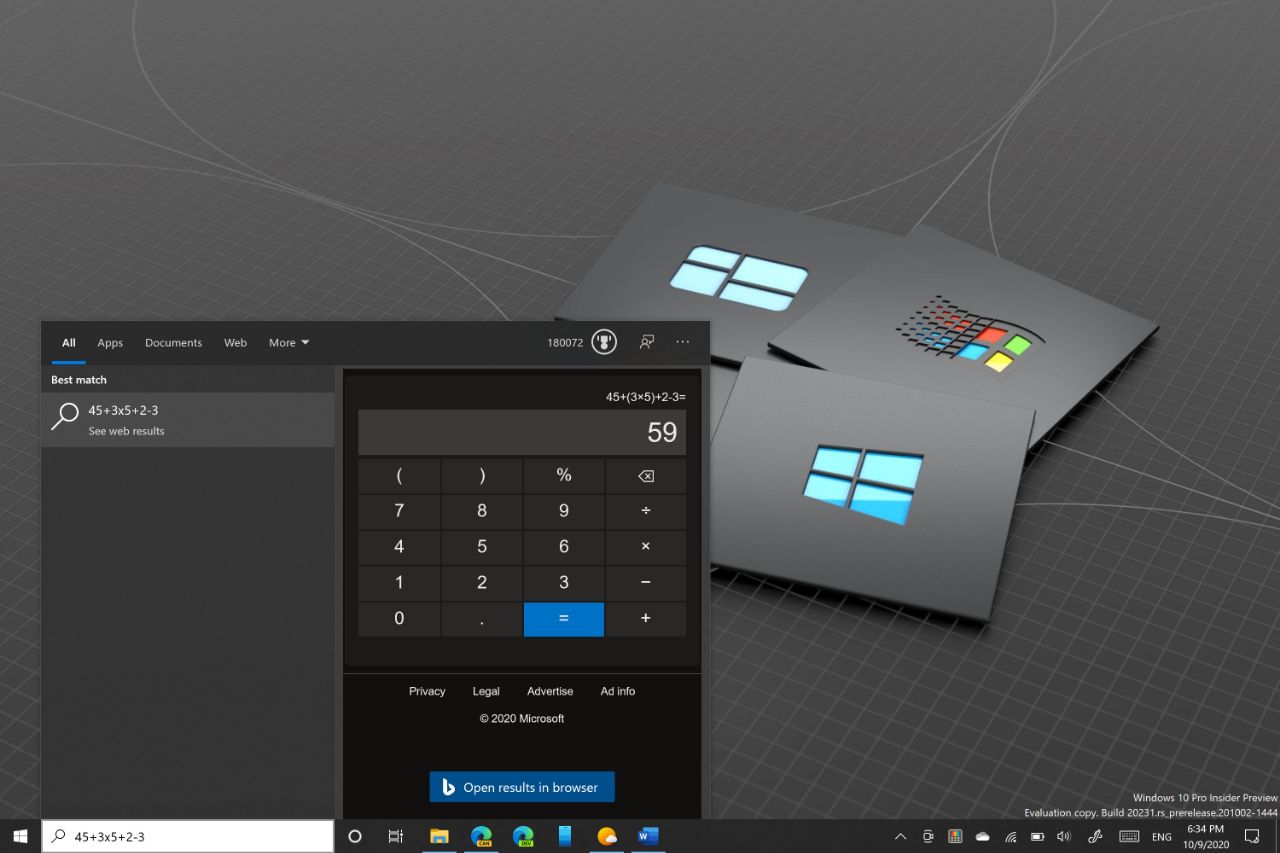Click the 8 key on the calculator
The height and width of the screenshot is (853, 1280).
[482, 511]
